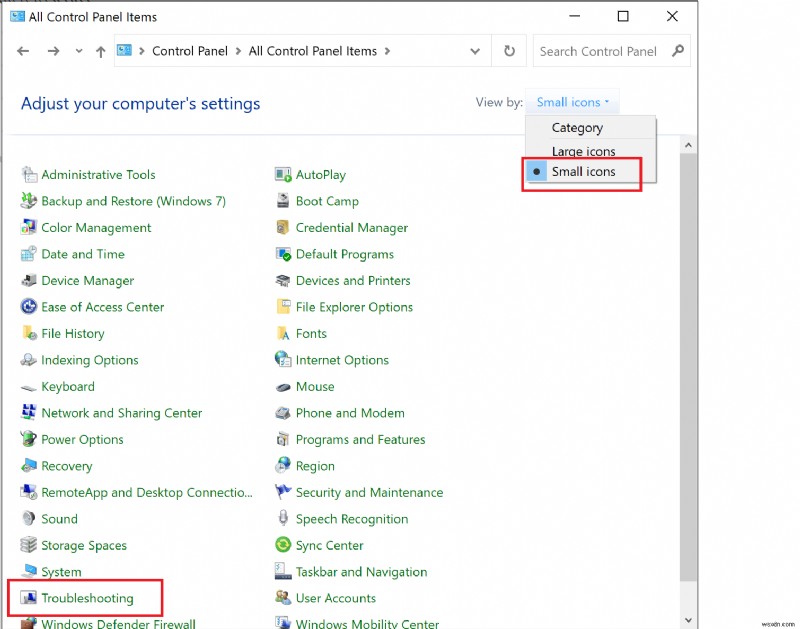The width and height of the screenshot is (800, 629).
Task: Click the Power Options icon
Action: pyautogui.click(x=29, y=439)
